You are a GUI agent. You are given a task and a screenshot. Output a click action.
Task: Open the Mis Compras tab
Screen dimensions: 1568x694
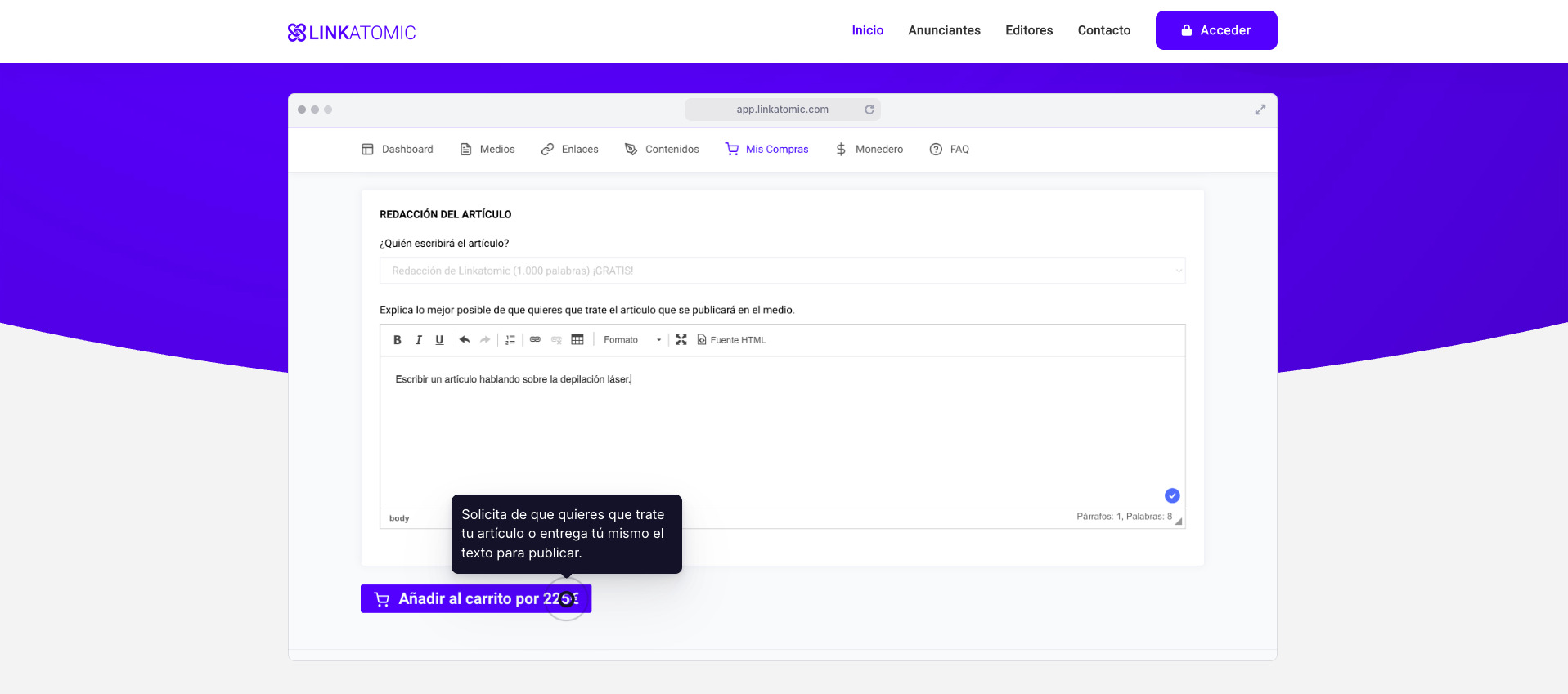(767, 150)
